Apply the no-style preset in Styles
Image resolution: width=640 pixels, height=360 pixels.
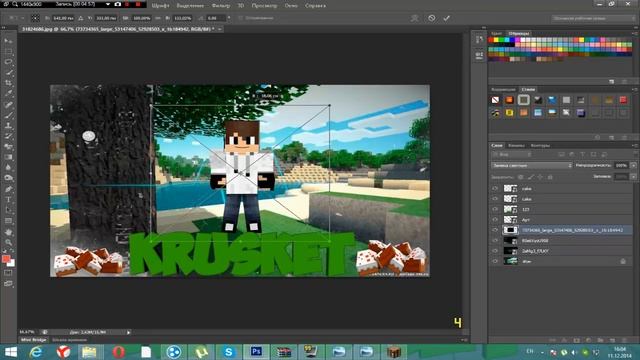coord(495,100)
